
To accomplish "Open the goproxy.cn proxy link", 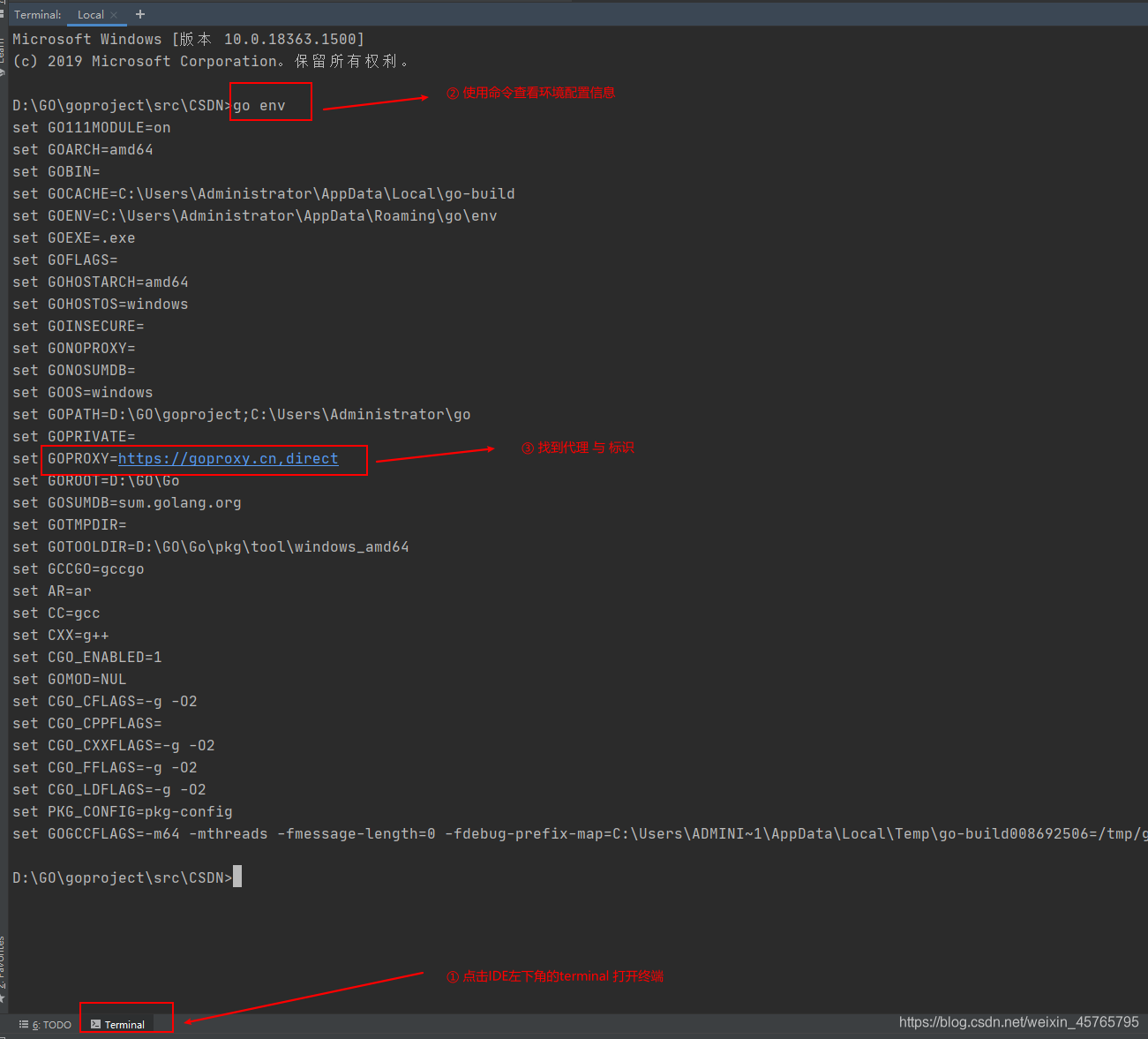I will point(228,458).
